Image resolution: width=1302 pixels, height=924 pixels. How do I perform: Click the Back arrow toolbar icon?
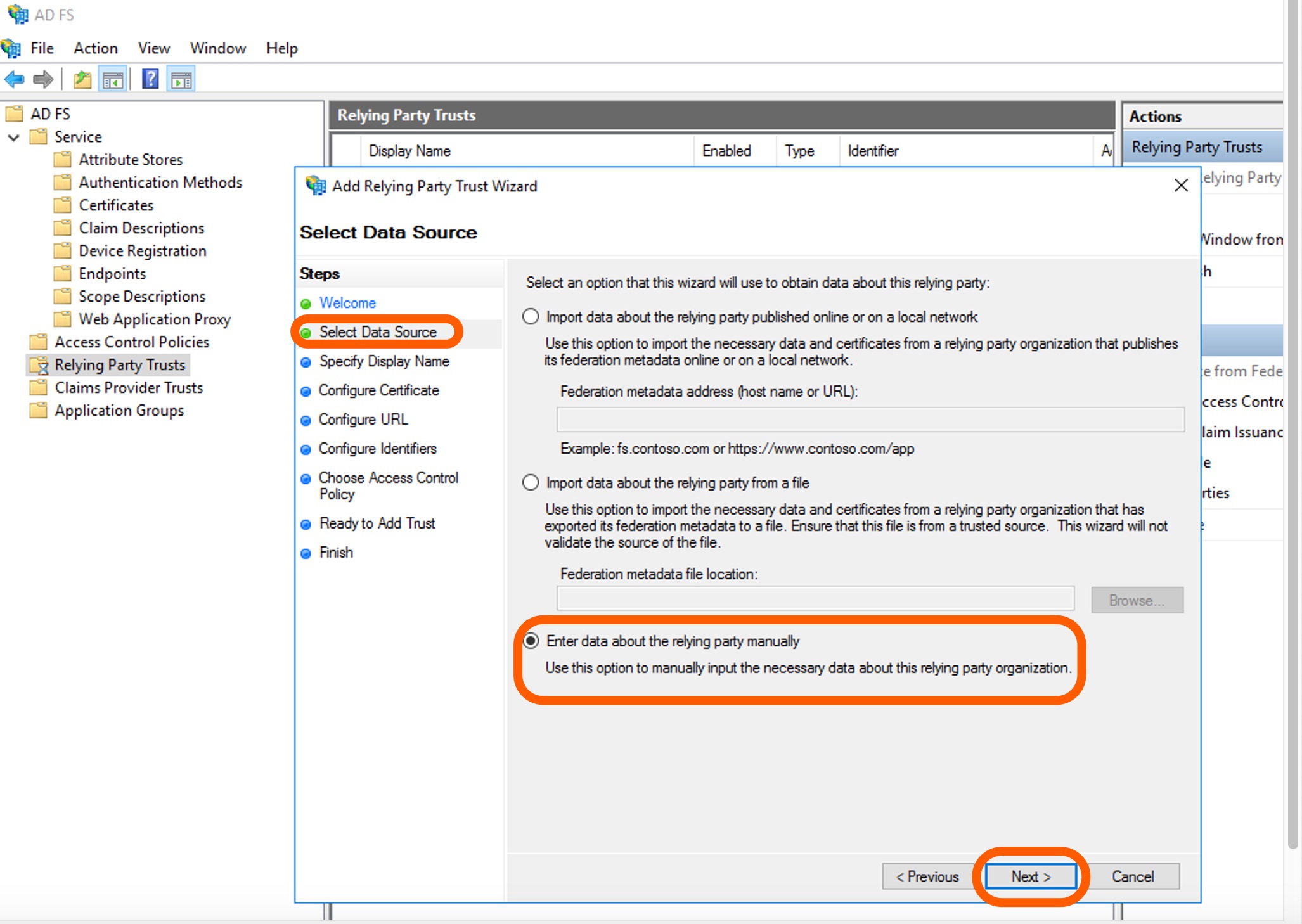[x=14, y=80]
